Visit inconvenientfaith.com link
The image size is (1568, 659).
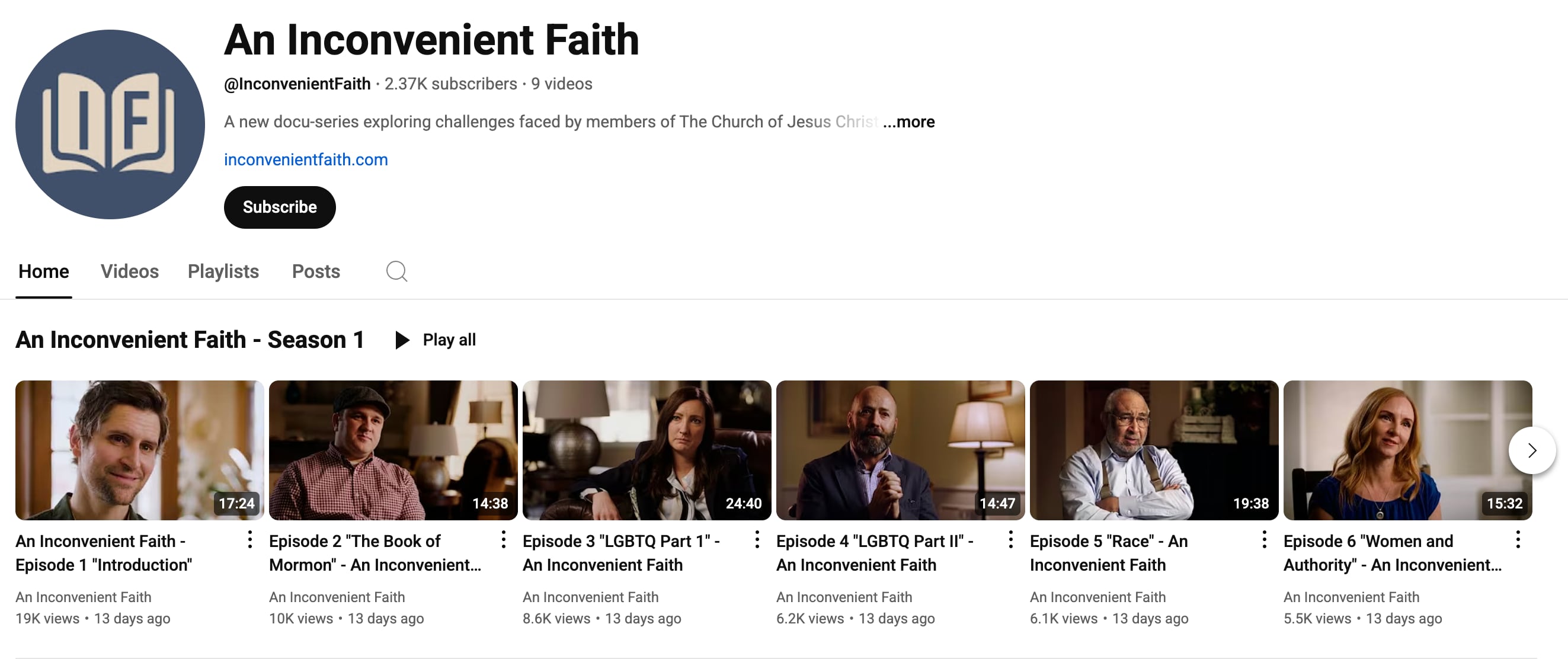(306, 159)
